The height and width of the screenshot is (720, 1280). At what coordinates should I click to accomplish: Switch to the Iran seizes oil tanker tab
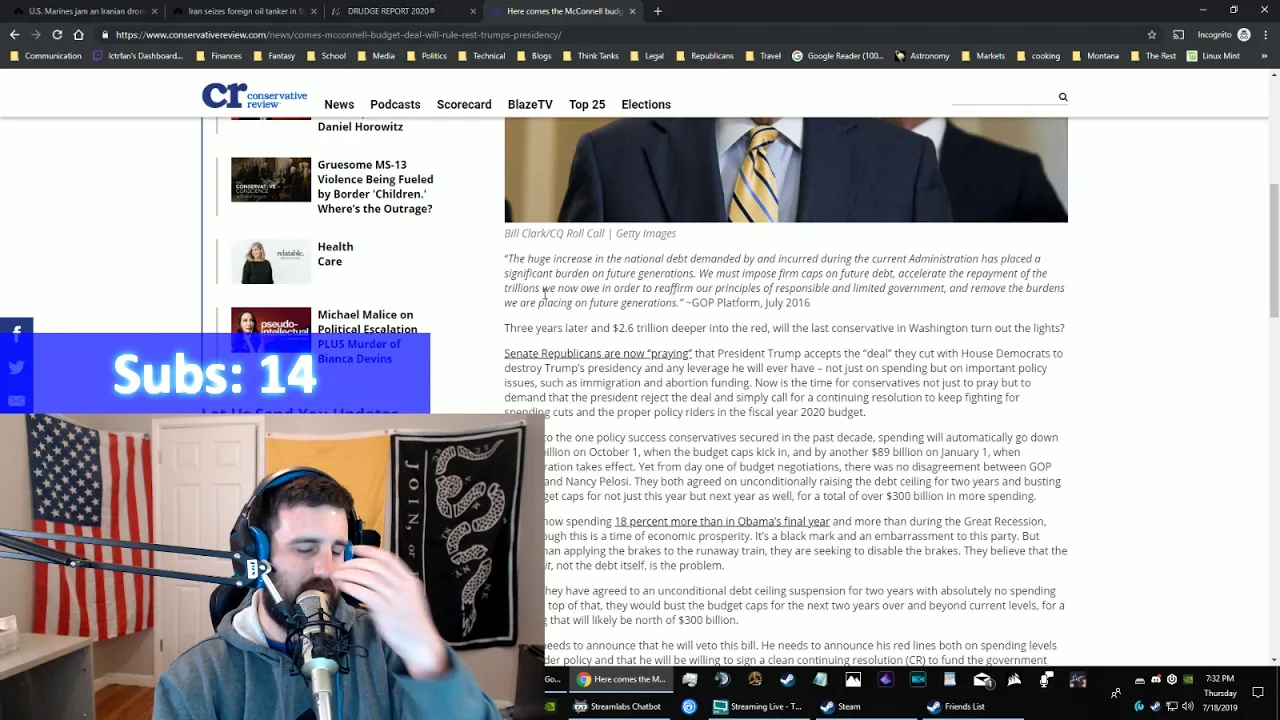(245, 11)
